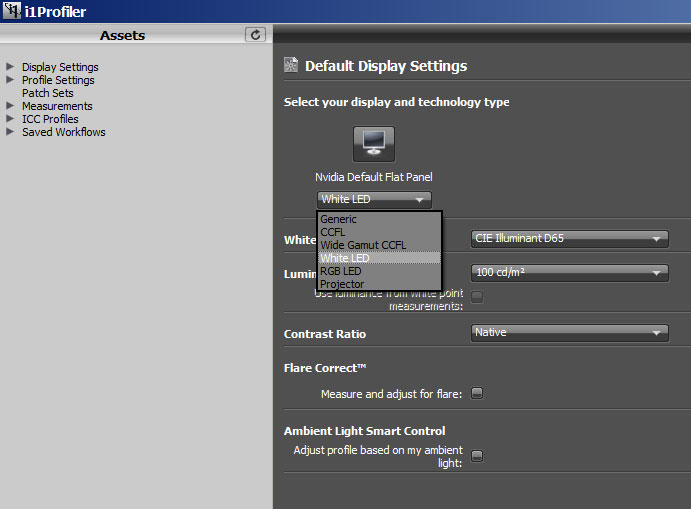
Task: Click the Default Display Settings header icon
Action: (x=291, y=65)
